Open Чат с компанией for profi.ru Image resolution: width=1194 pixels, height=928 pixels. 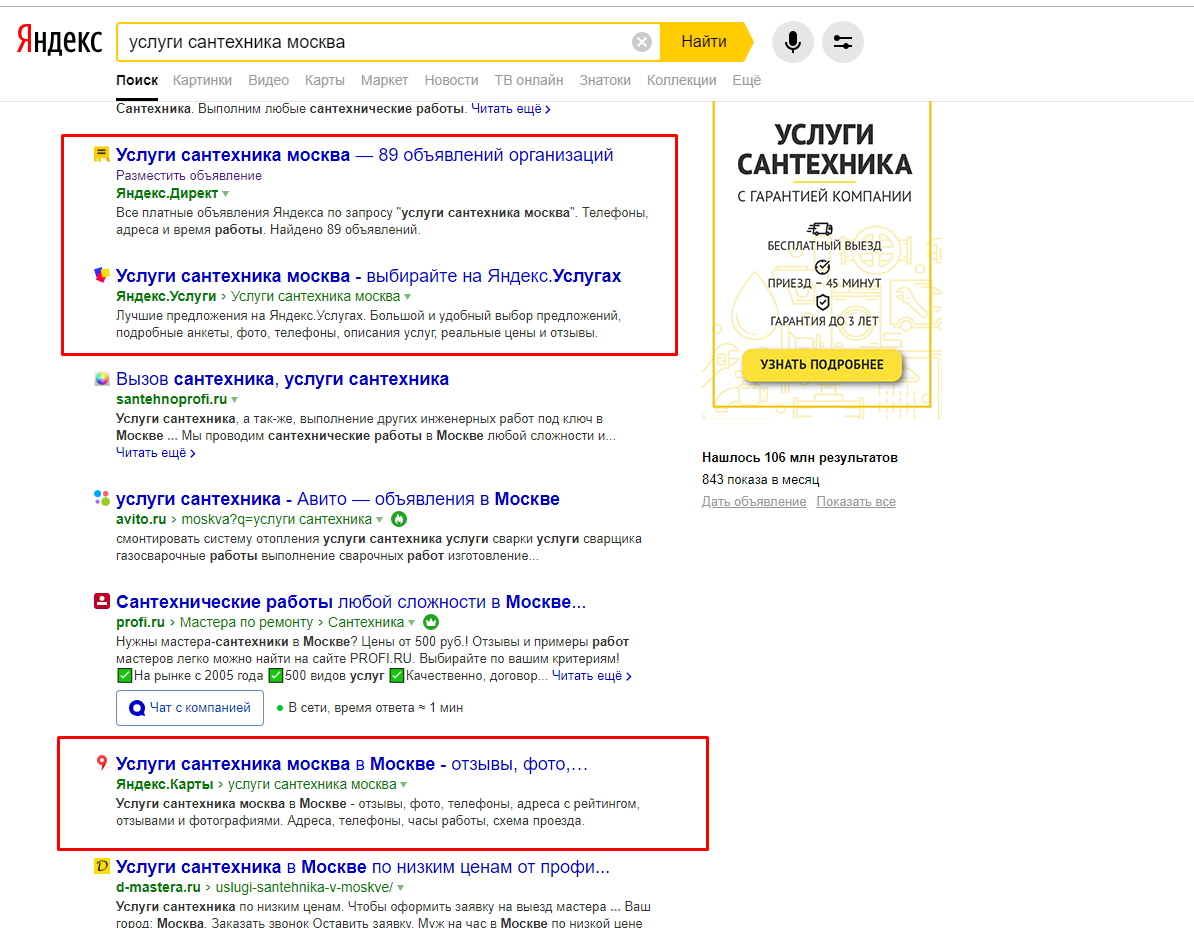point(190,708)
